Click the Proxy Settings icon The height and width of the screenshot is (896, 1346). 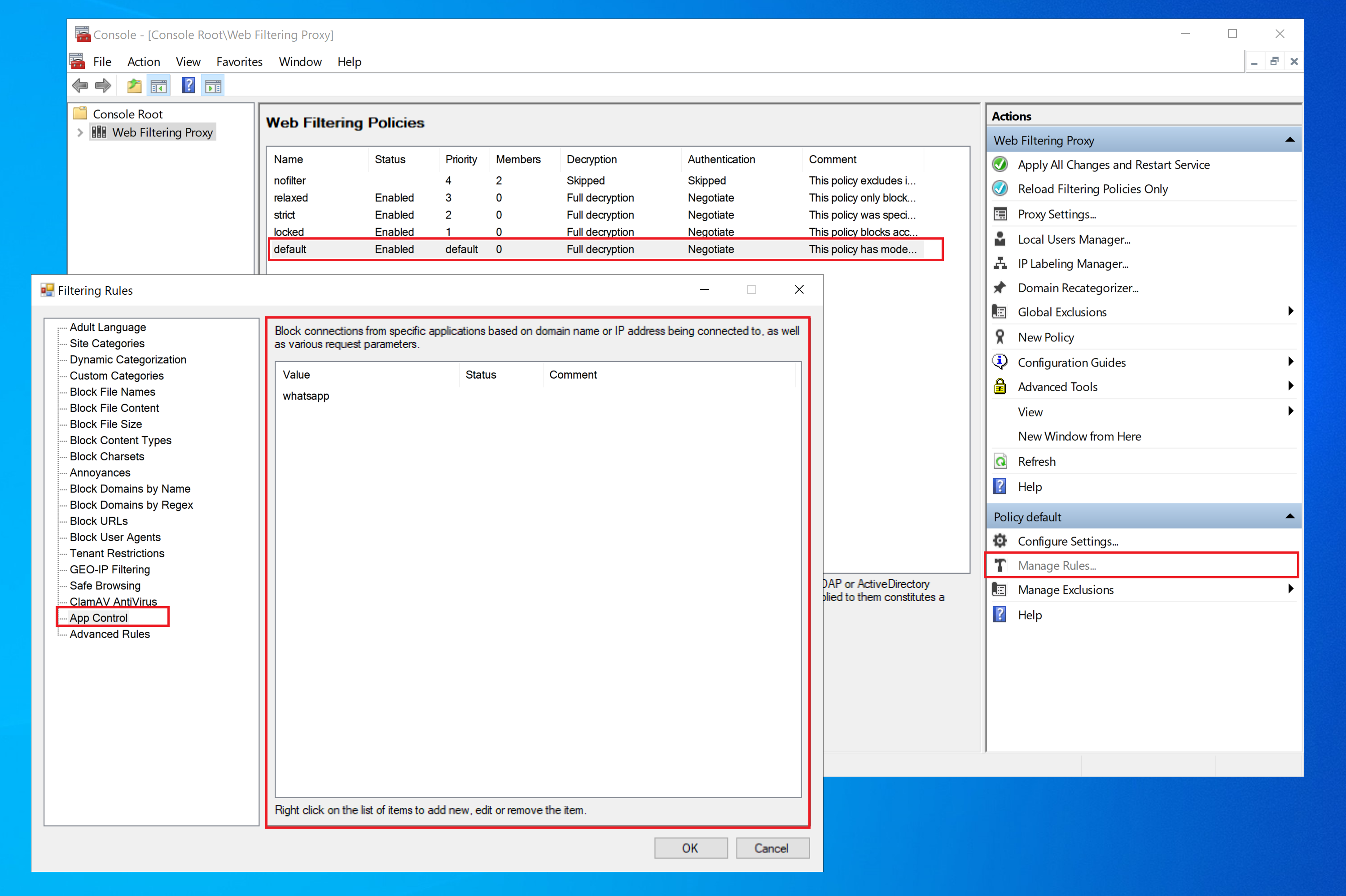(x=1000, y=214)
